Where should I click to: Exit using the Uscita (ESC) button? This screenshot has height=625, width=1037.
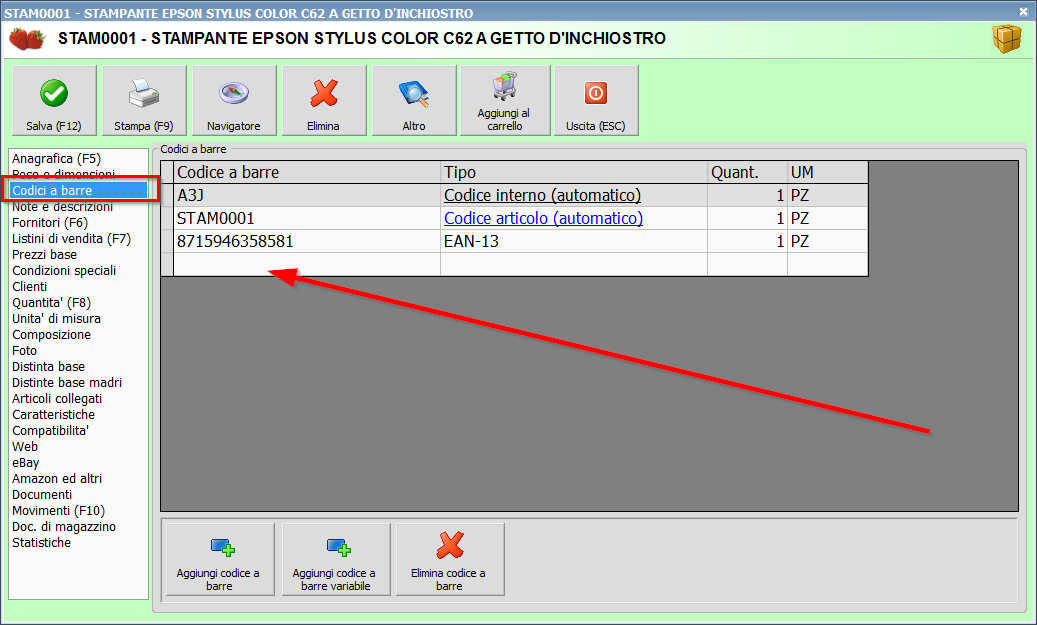click(x=596, y=101)
